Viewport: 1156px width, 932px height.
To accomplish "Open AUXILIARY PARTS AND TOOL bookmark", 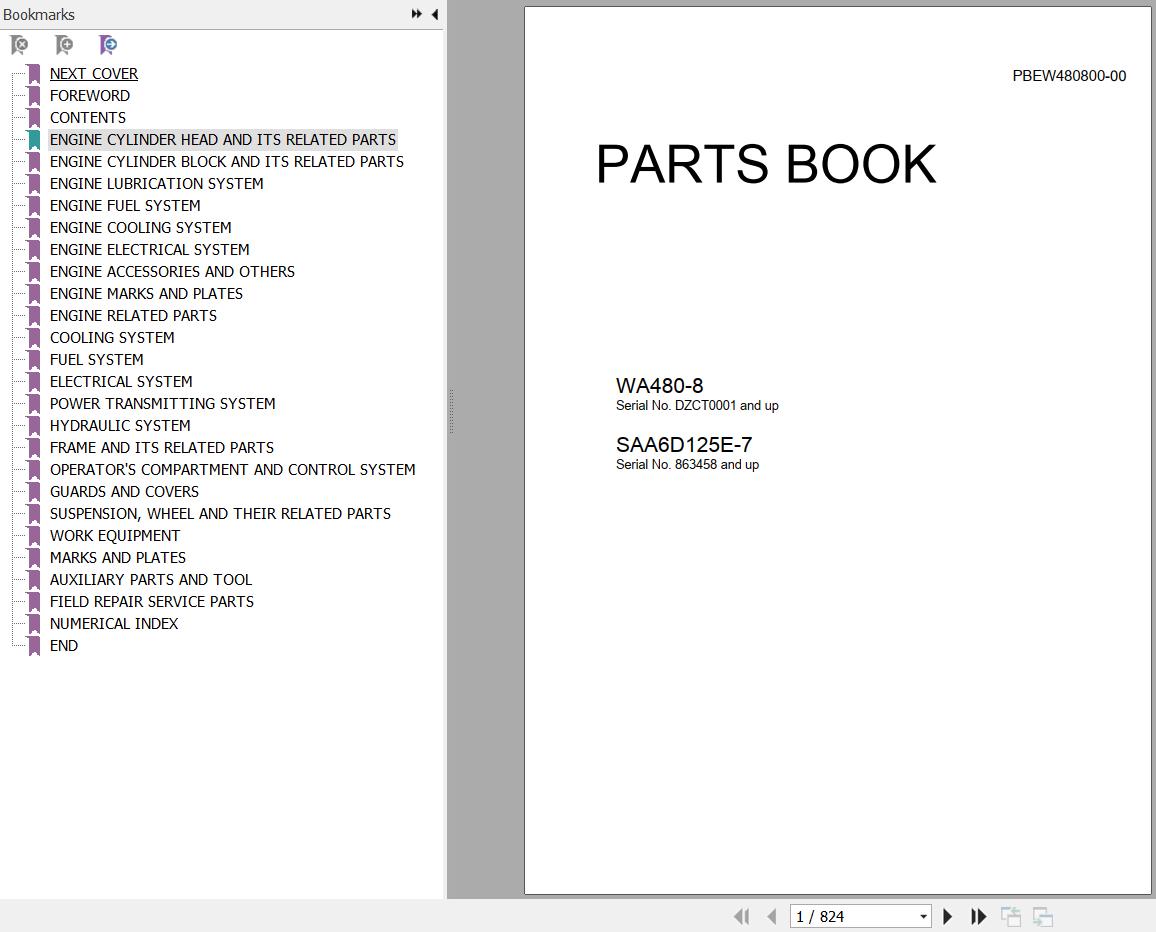I will (x=151, y=580).
